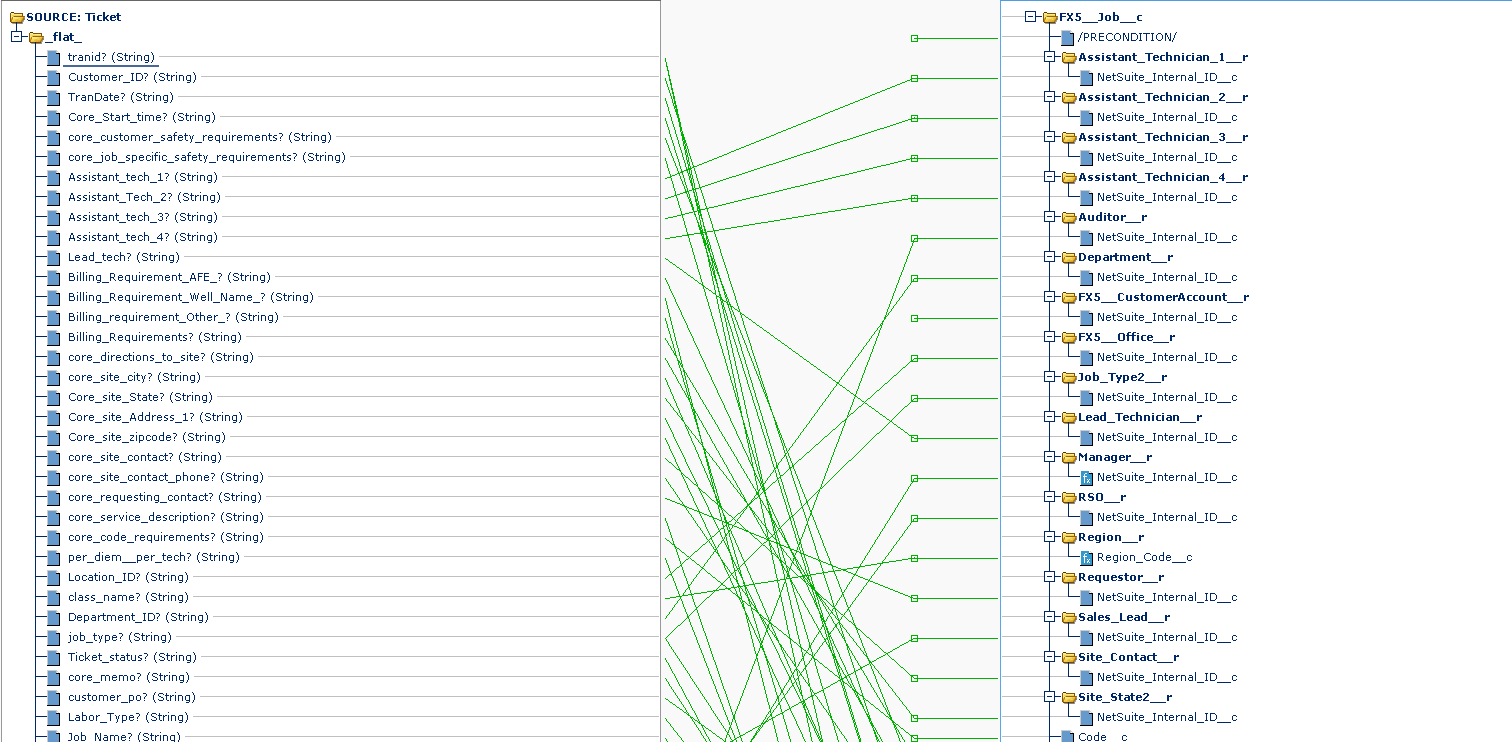
Task: Select the Customer_ID source field
Action: (x=132, y=77)
